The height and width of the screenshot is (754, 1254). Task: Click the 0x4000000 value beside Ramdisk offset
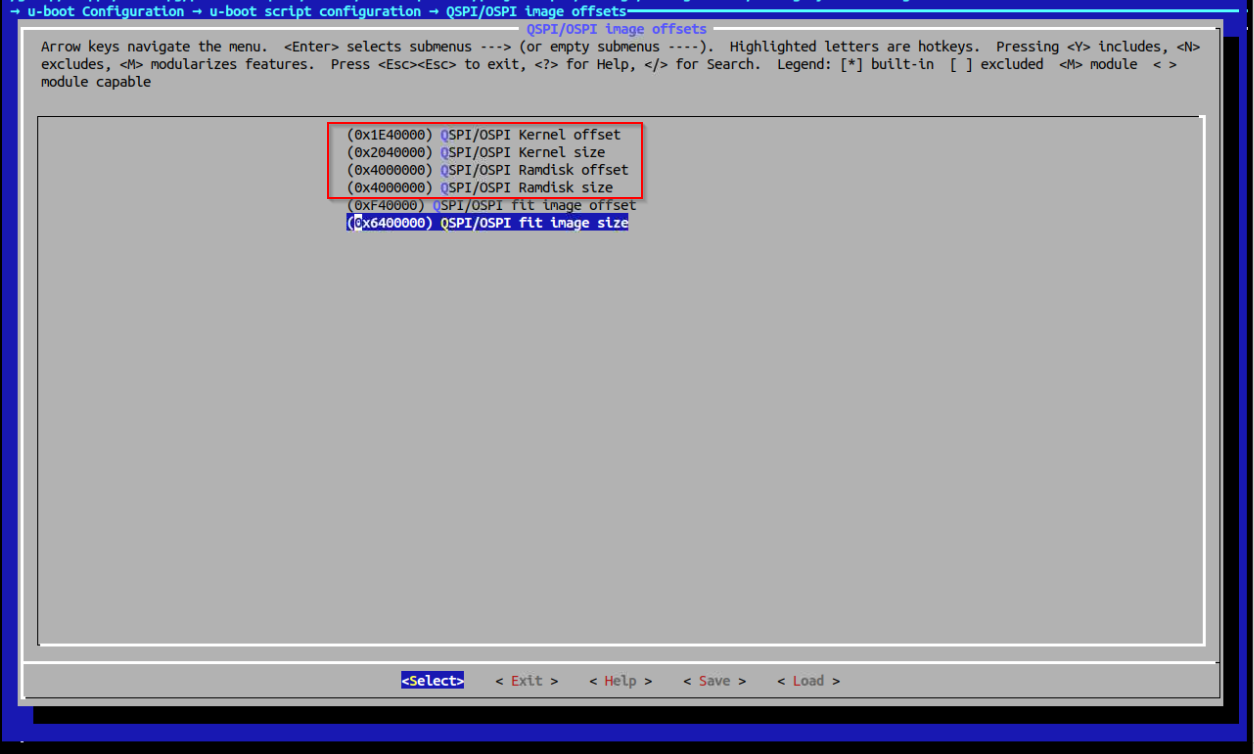click(x=390, y=170)
